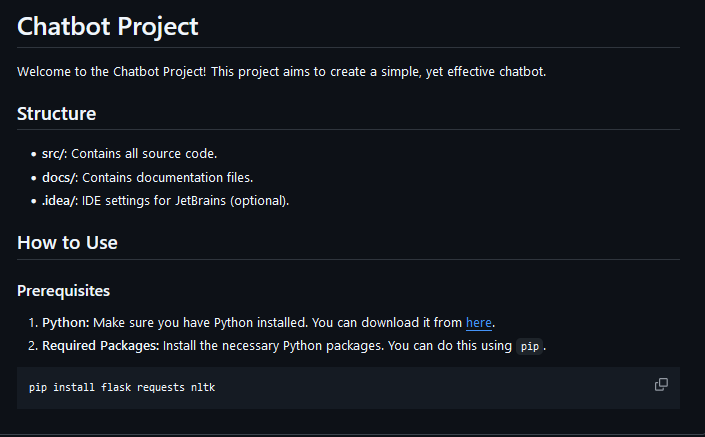The height and width of the screenshot is (437, 705).
Task: Click the inline 'pip' code snippet
Action: pos(530,346)
